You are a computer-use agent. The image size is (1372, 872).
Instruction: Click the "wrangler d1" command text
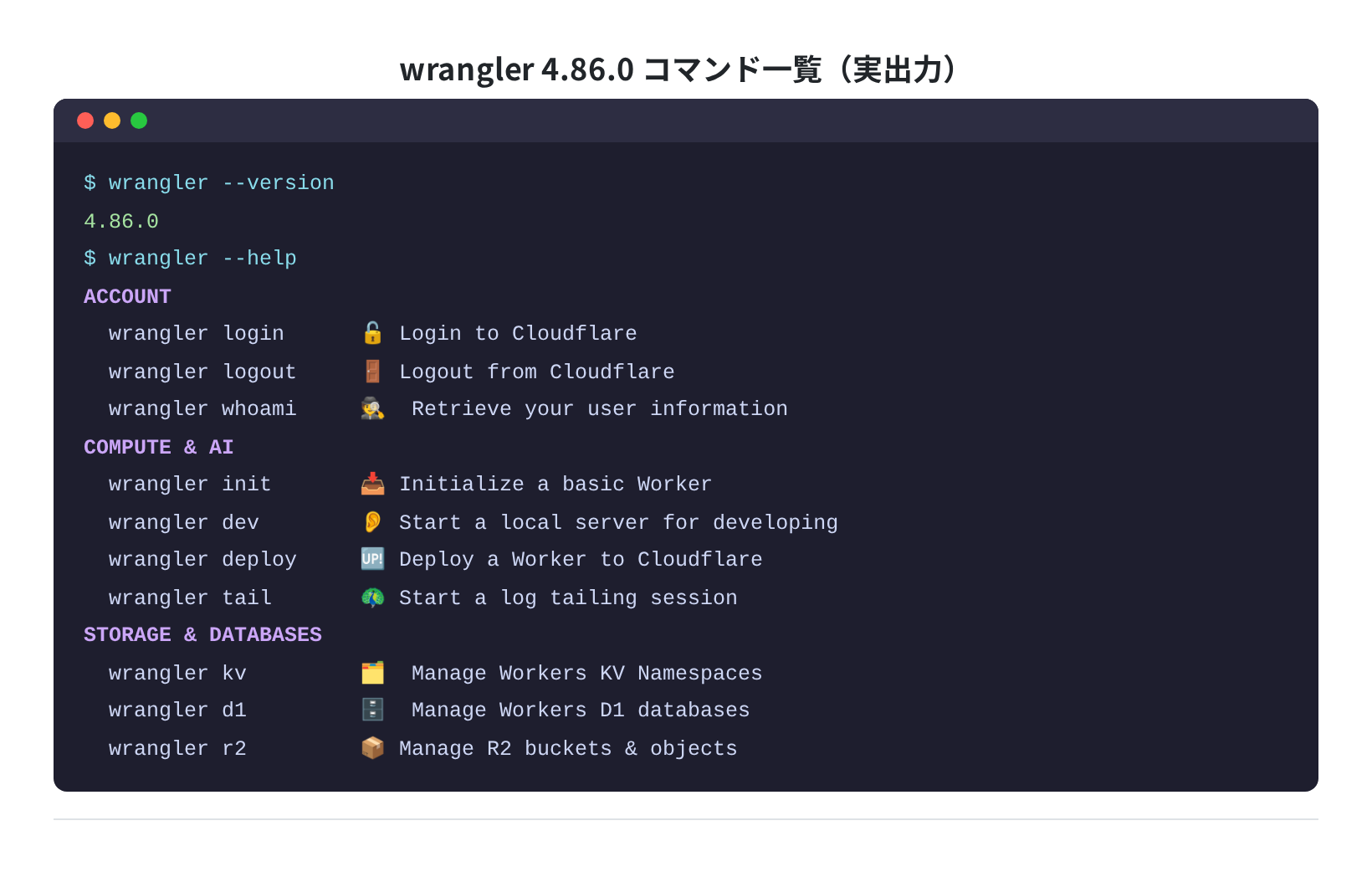[x=177, y=710]
